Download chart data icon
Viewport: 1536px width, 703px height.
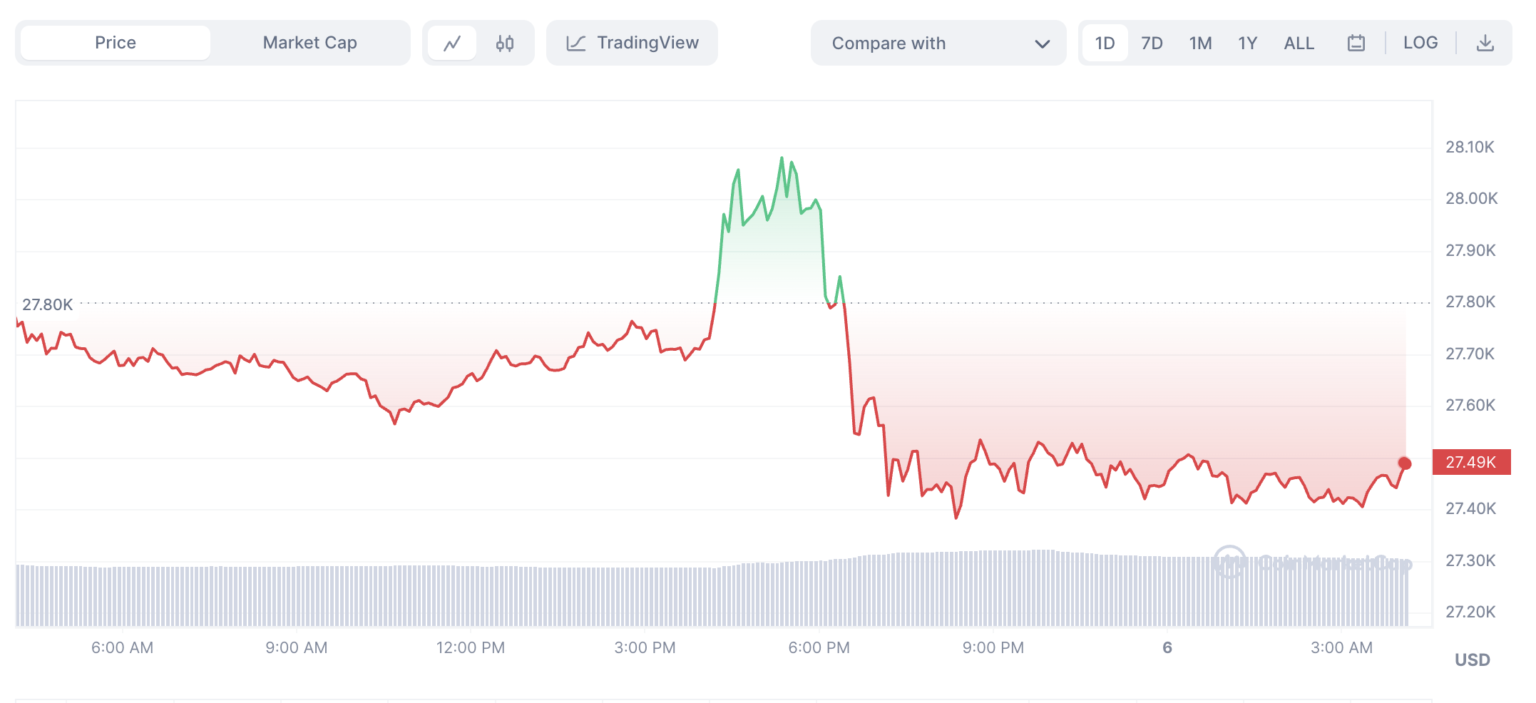point(1485,43)
